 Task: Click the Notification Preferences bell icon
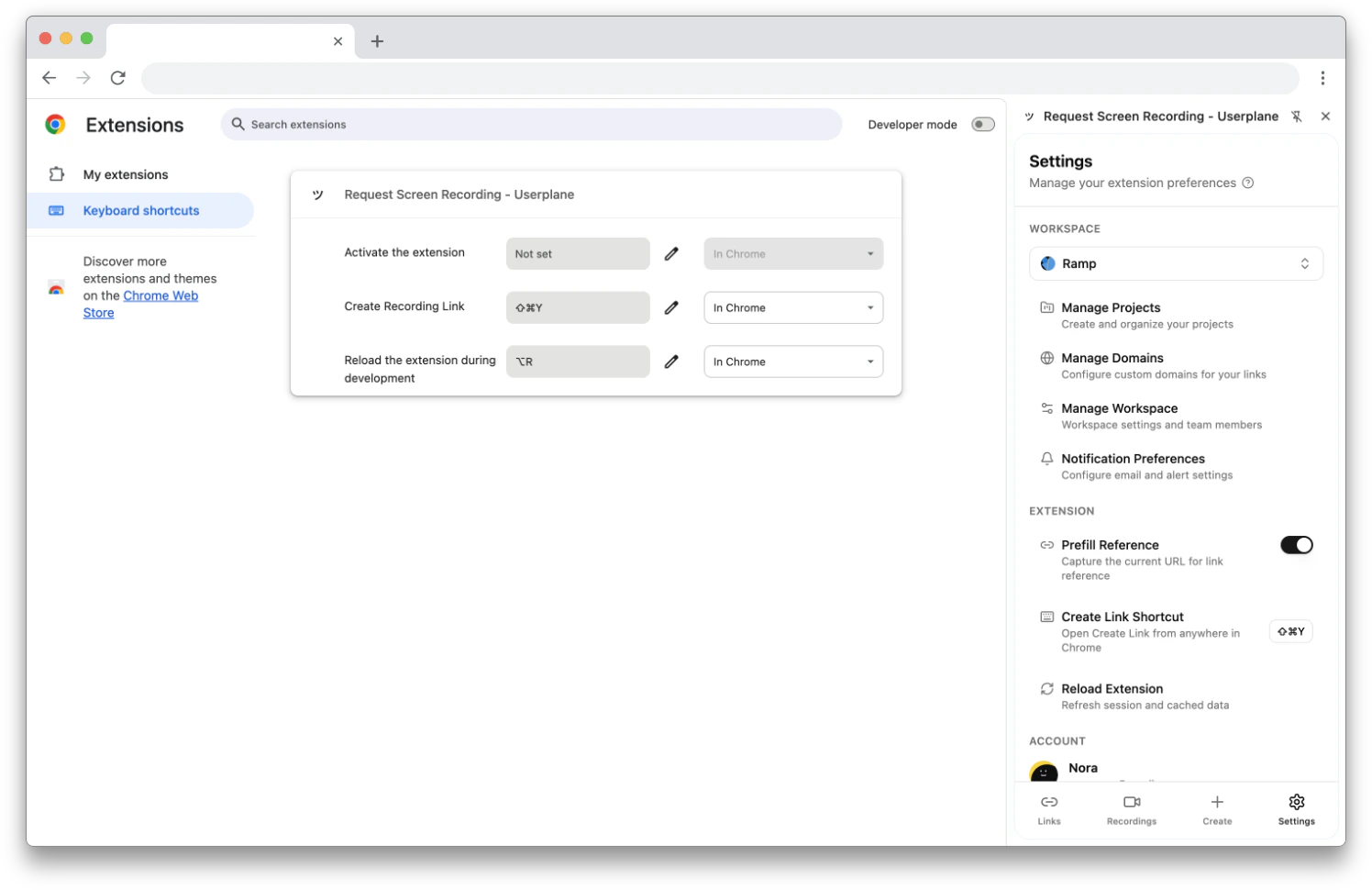coord(1046,458)
